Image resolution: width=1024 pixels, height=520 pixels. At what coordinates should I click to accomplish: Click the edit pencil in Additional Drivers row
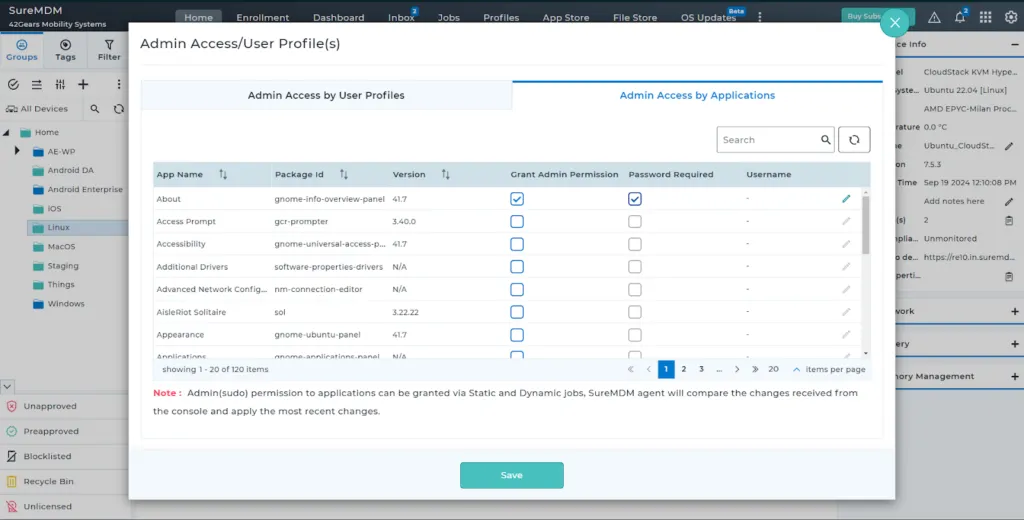[846, 267]
